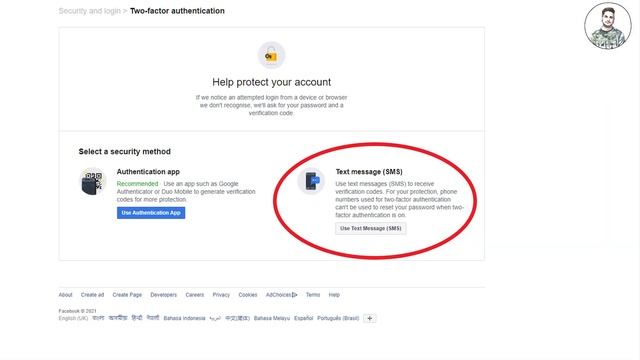Open the Create ad footer link

click(x=92, y=295)
